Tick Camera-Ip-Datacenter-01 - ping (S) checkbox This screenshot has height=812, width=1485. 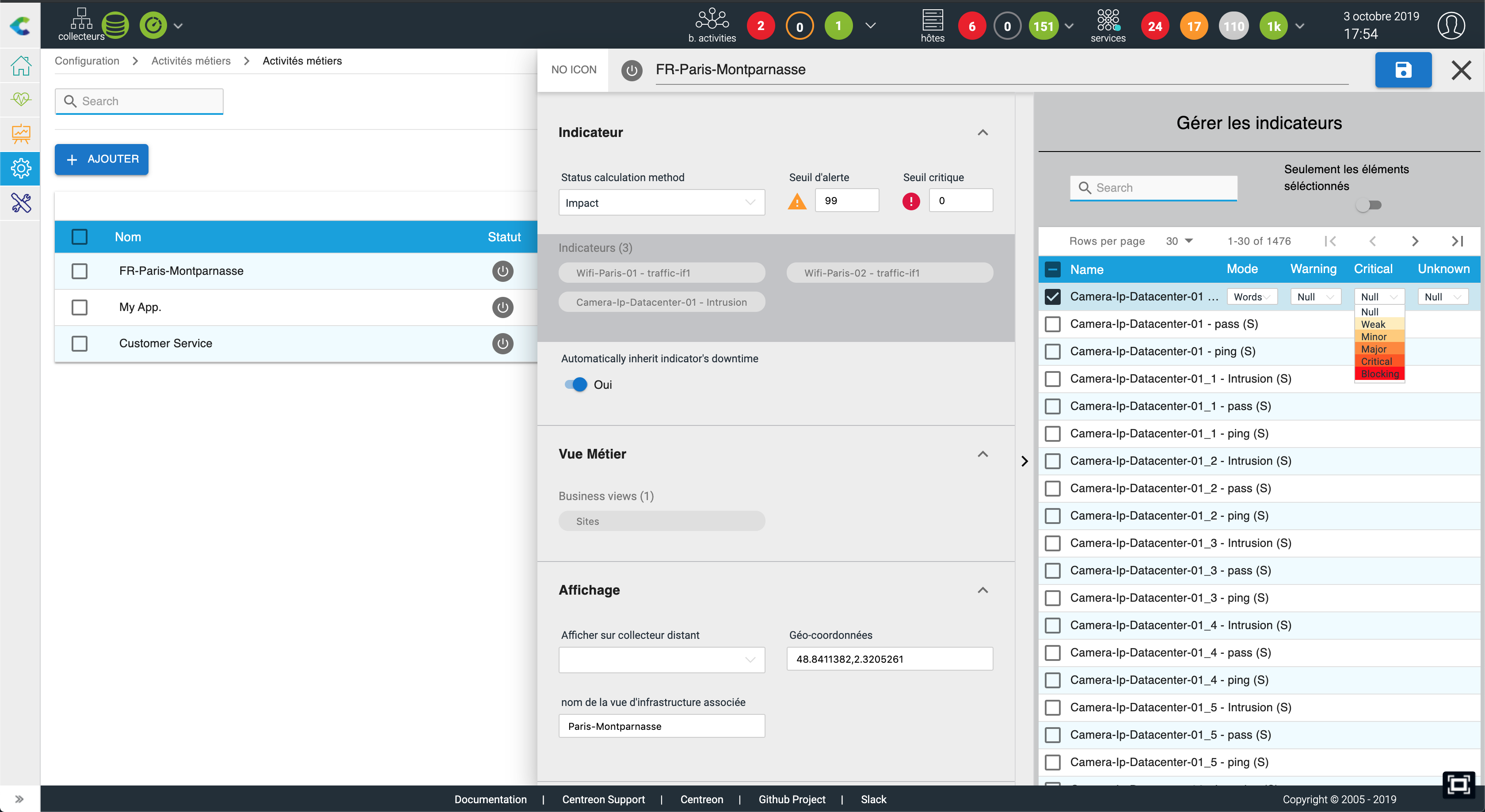[1052, 352]
